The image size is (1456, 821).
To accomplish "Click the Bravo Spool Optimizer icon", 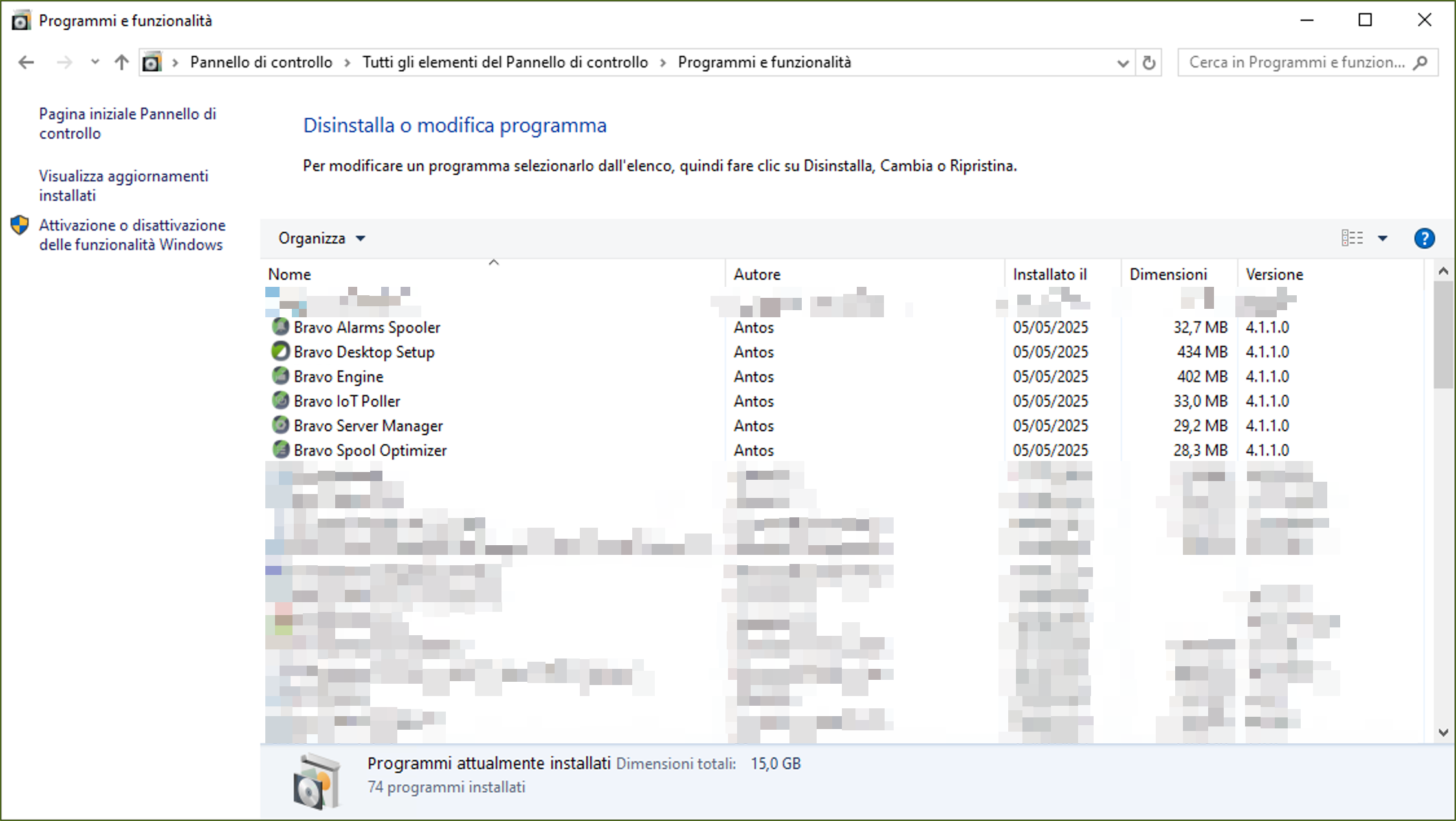I will point(280,450).
